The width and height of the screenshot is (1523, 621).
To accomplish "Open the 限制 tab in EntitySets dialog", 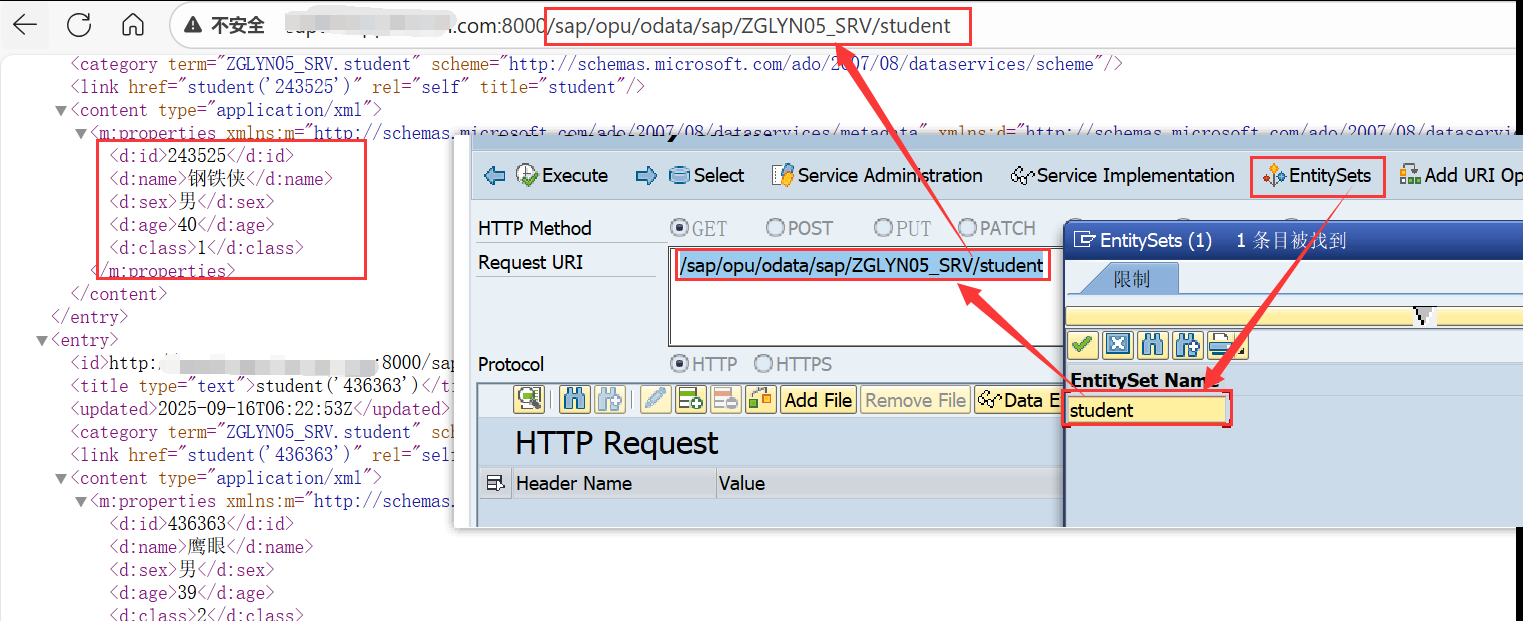I will tap(1131, 279).
